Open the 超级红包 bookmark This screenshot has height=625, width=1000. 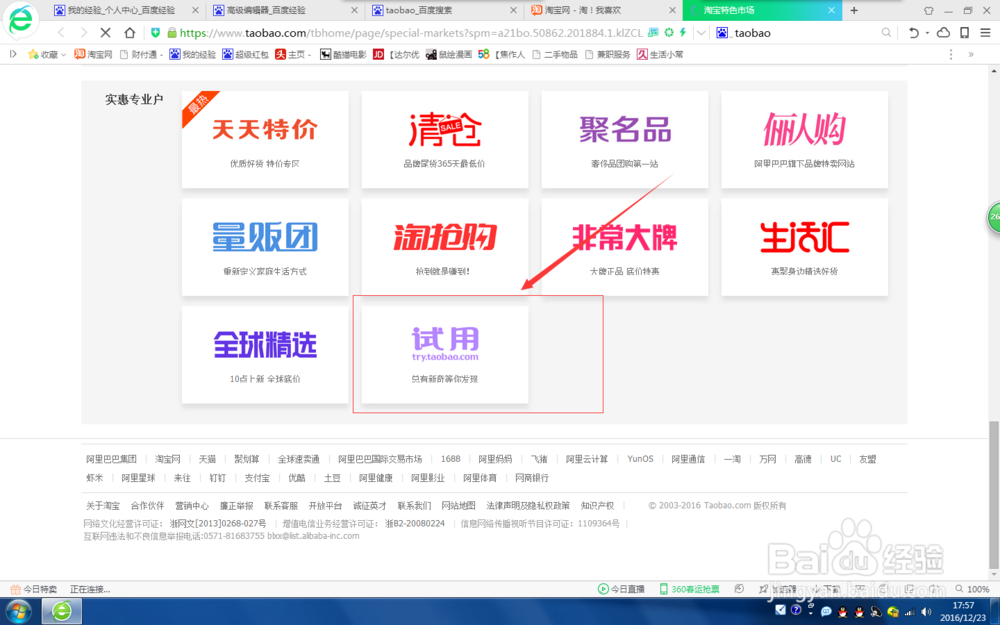pos(246,55)
